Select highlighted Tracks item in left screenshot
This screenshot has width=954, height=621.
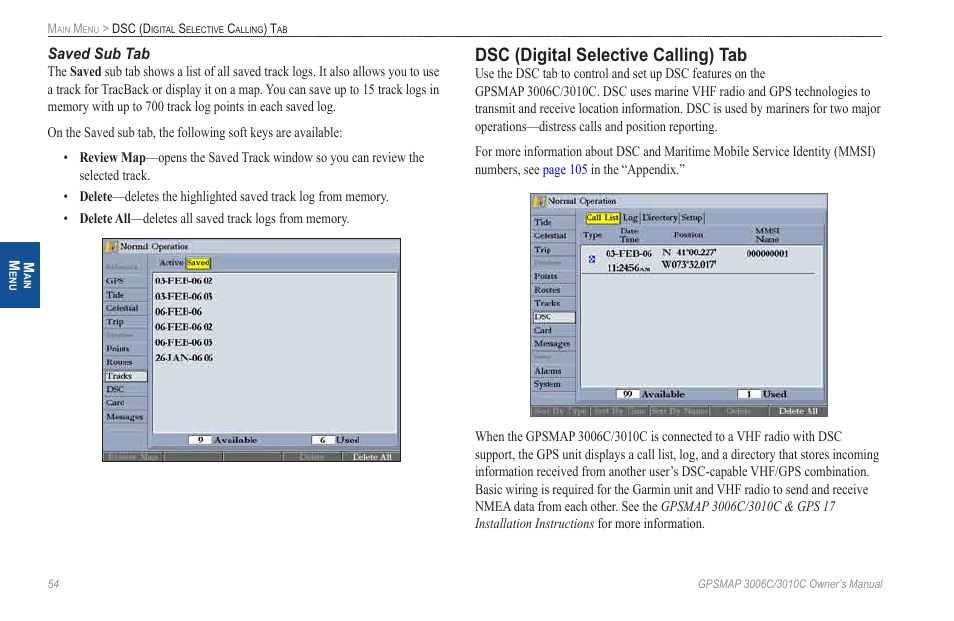tap(126, 376)
